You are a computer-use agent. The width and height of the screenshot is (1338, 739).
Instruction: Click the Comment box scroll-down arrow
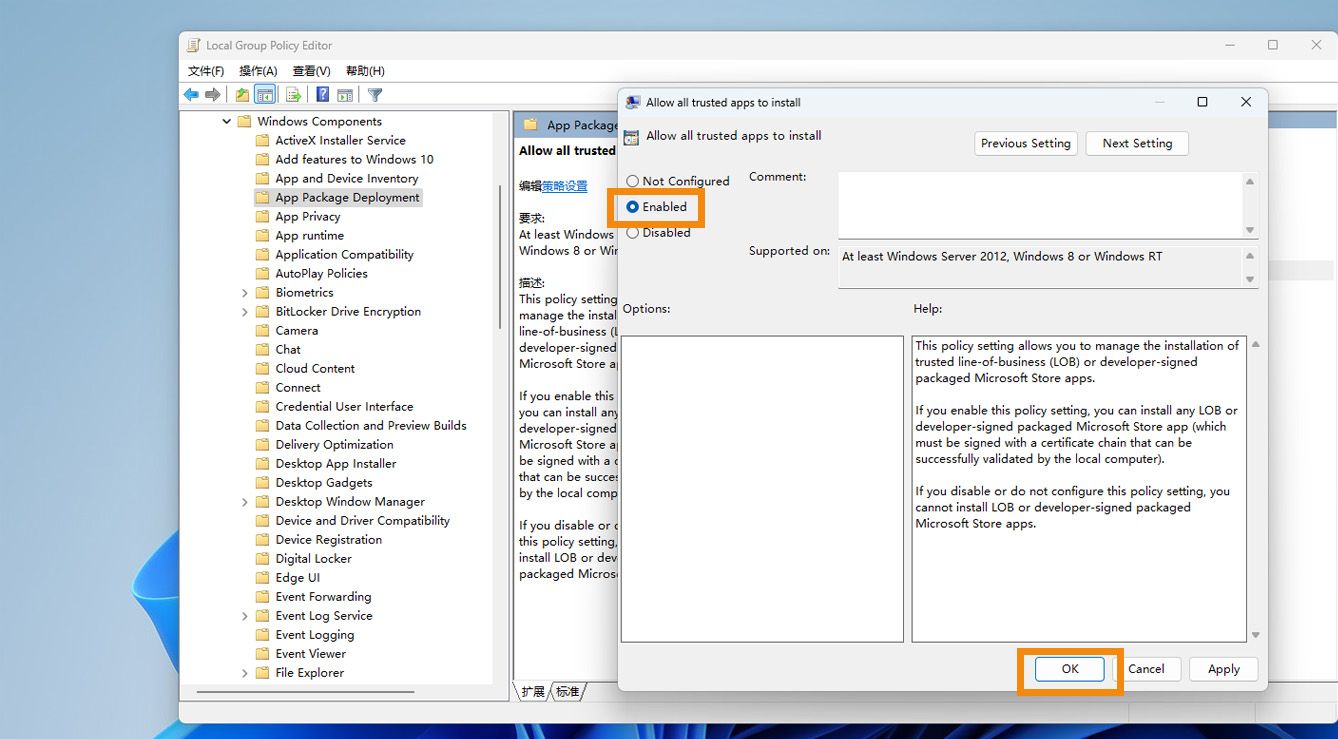click(1249, 230)
